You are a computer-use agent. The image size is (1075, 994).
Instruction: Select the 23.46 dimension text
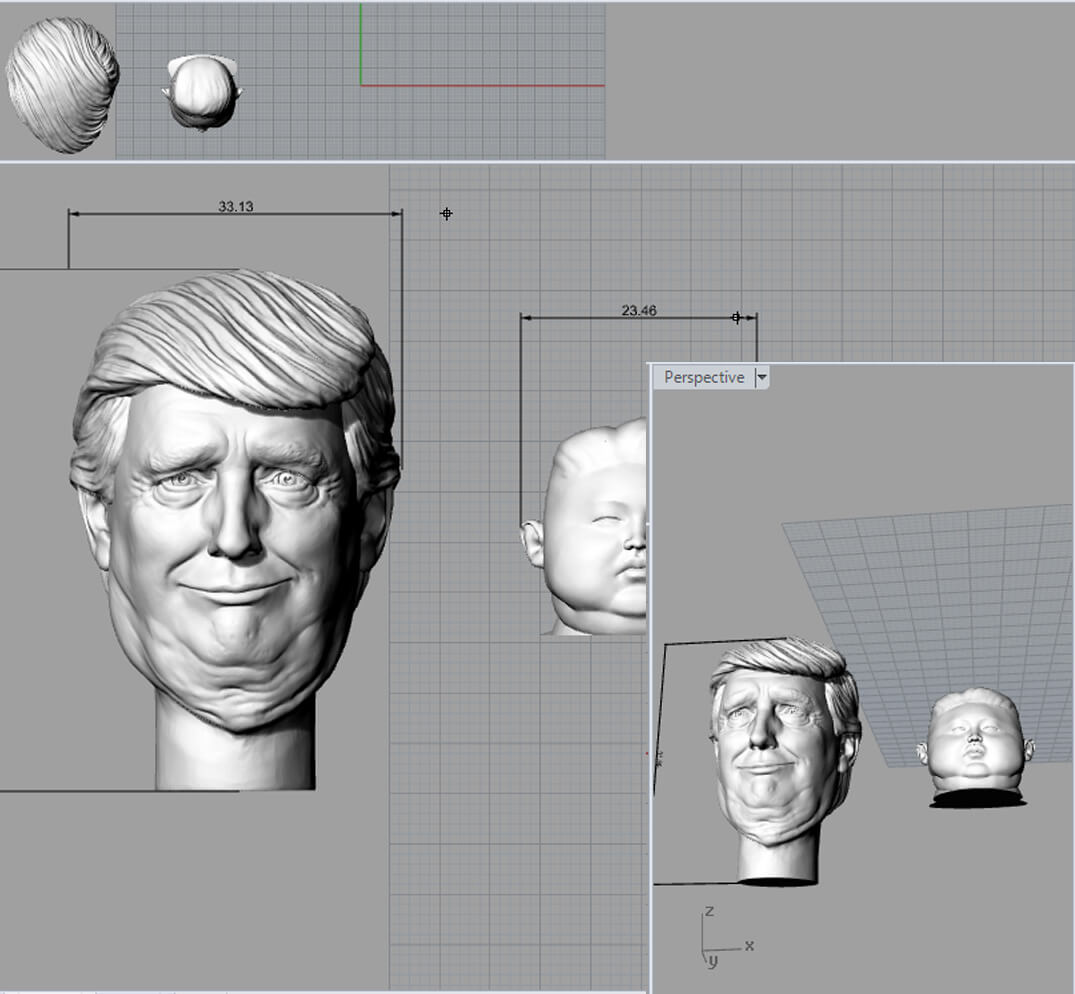tap(639, 311)
